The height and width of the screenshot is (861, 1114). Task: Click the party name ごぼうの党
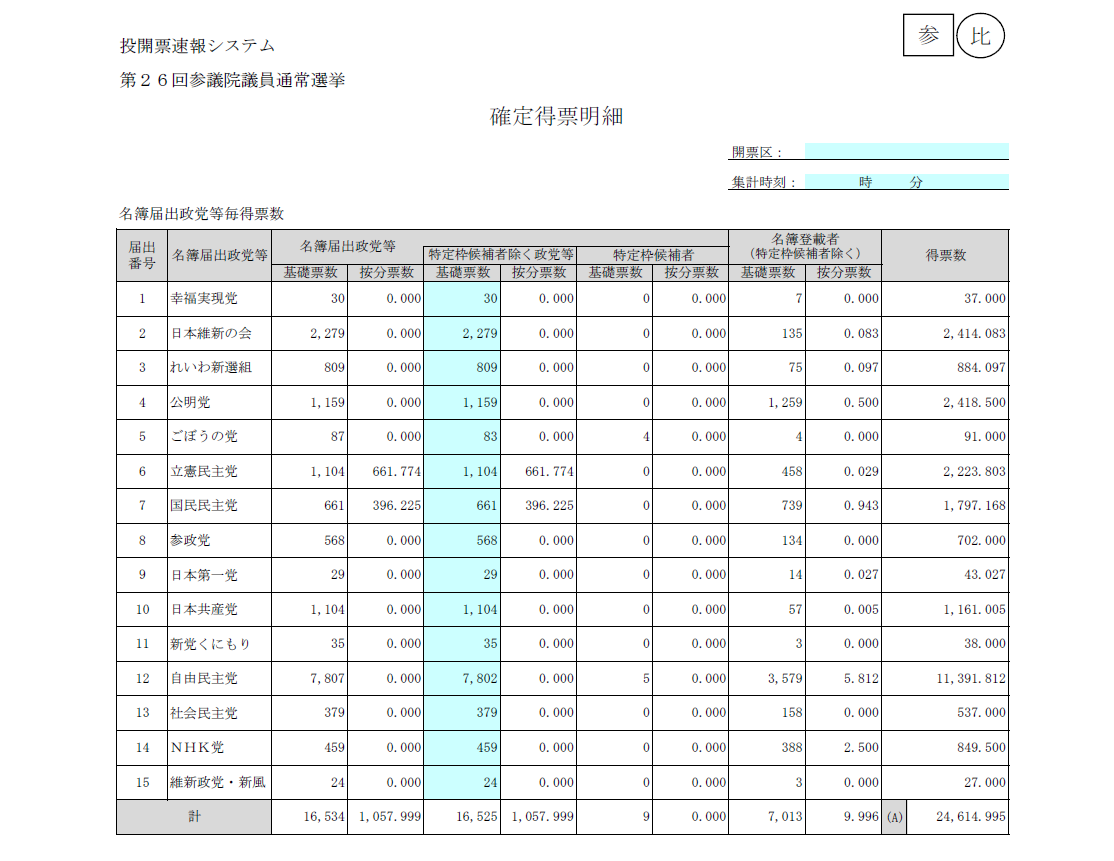click(204, 436)
